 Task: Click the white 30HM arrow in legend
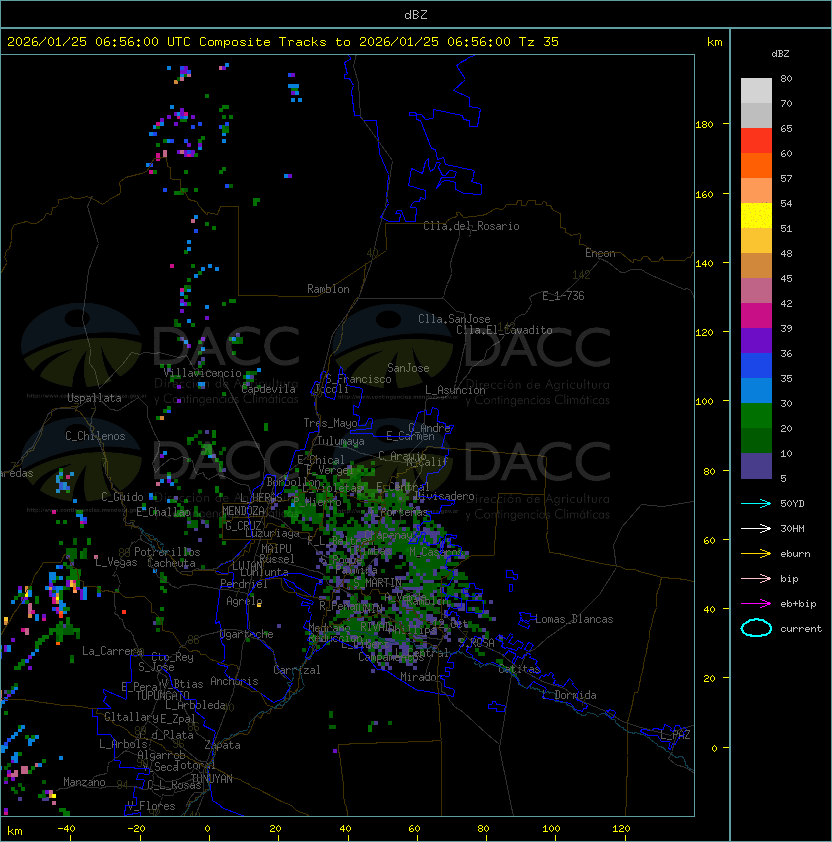(756, 528)
